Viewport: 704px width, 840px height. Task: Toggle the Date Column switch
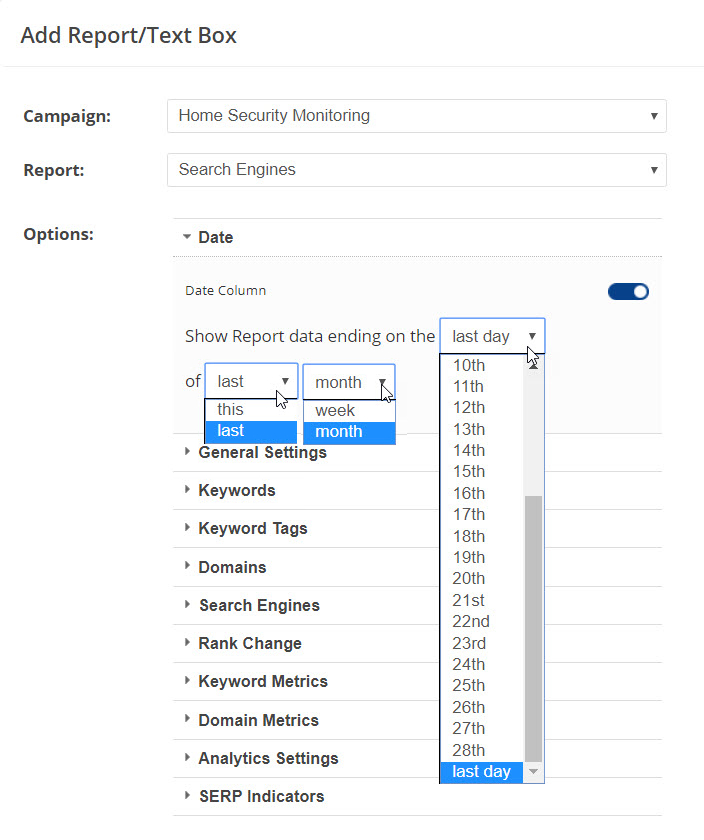click(x=628, y=292)
